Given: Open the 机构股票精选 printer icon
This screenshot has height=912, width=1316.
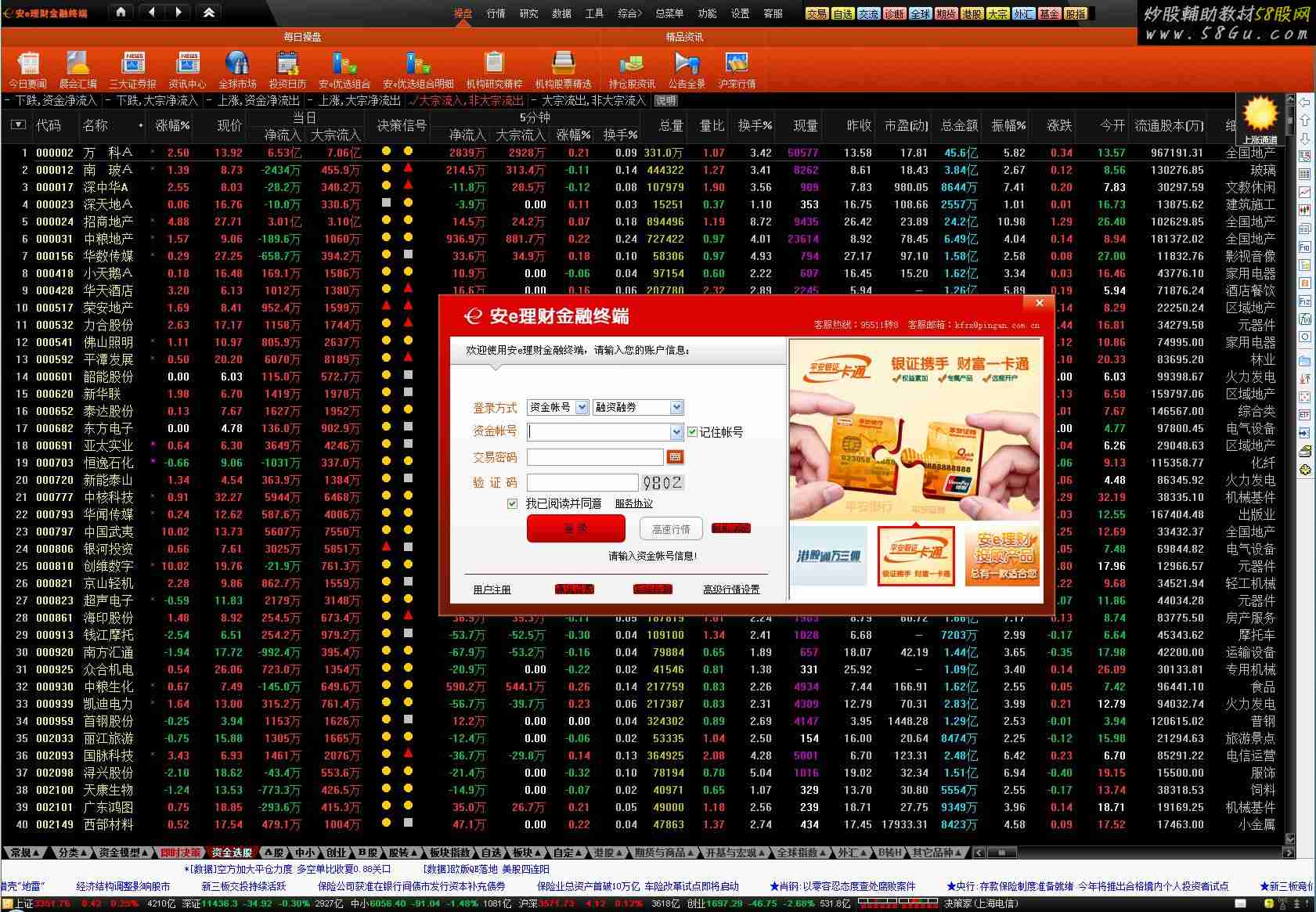Looking at the screenshot, I should click(x=563, y=69).
